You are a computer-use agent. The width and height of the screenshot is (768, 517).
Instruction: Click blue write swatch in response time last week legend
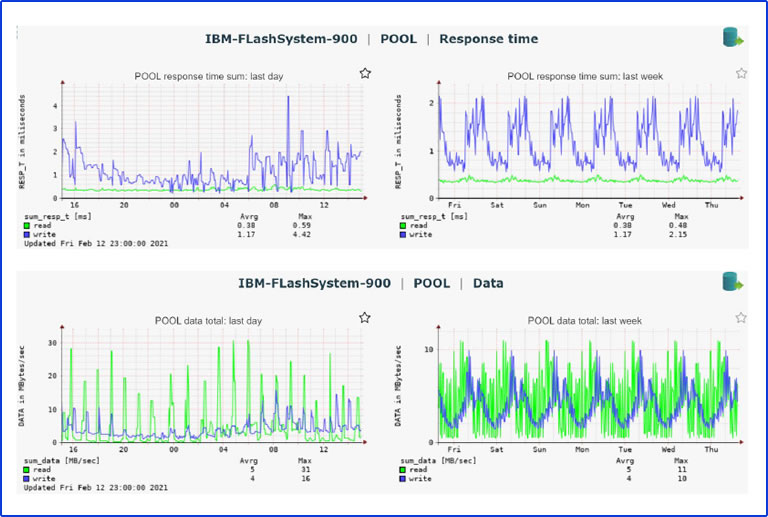pyautogui.click(x=403, y=235)
